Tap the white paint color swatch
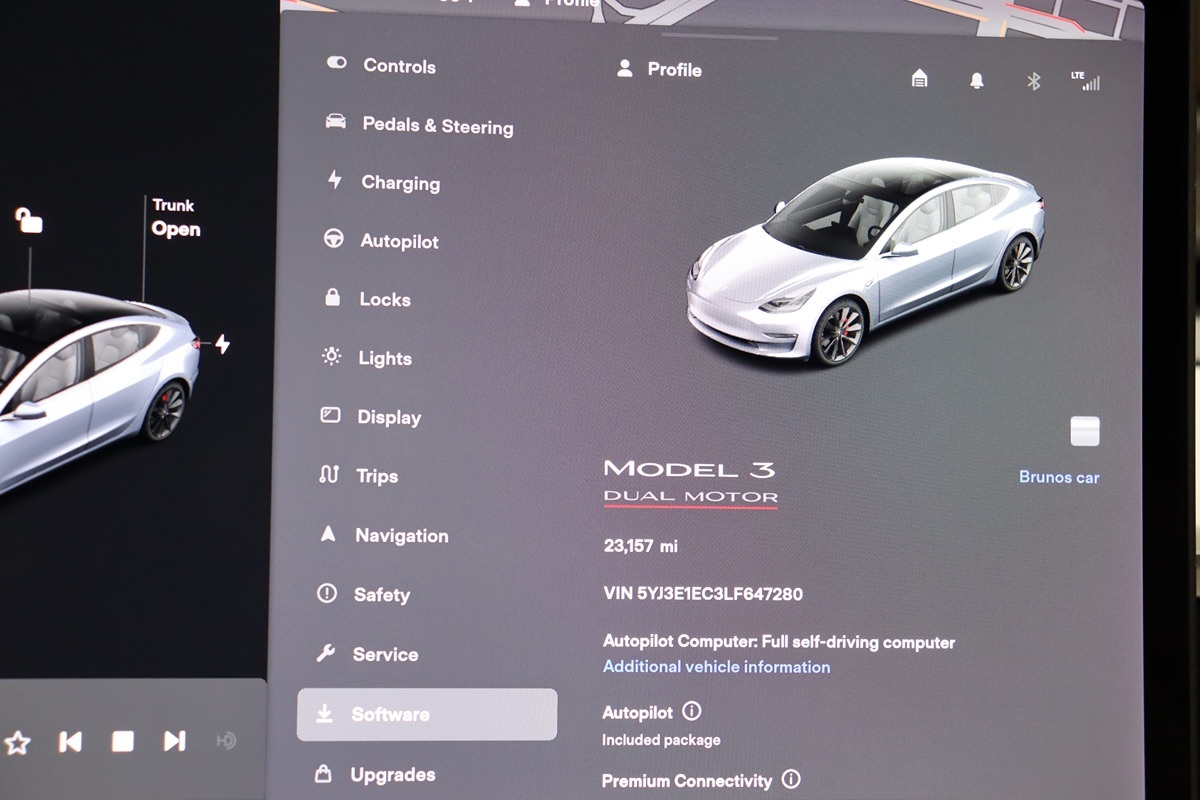Viewport: 1200px width, 800px height. (1084, 431)
